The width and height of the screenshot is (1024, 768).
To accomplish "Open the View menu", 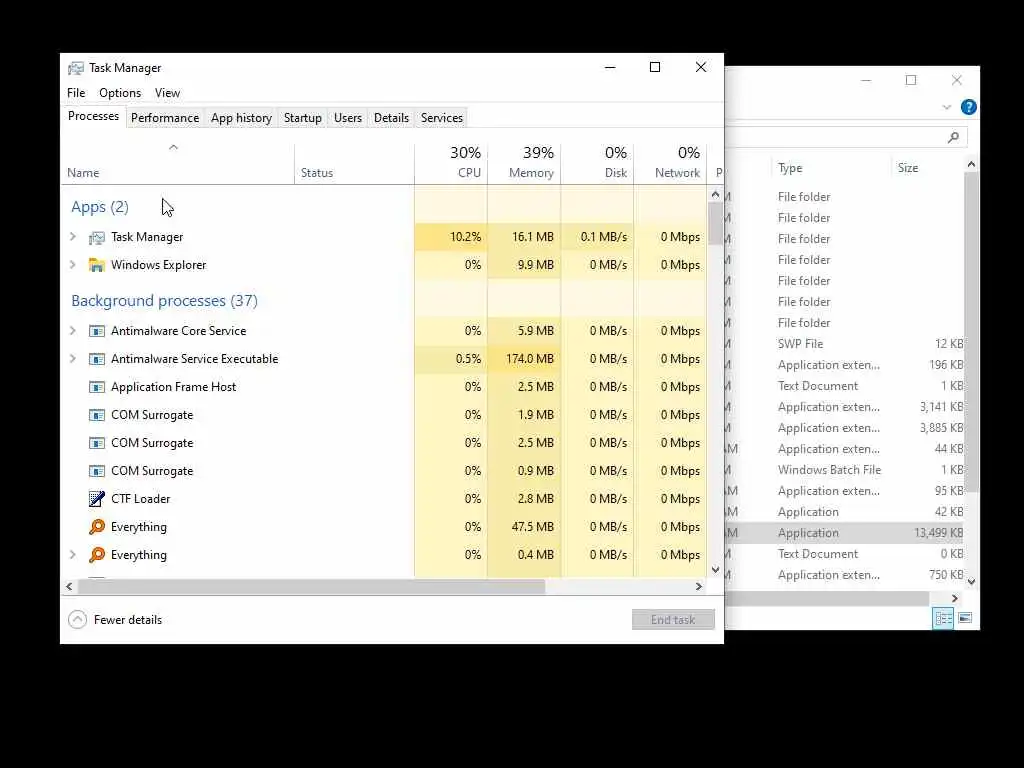I will coord(167,93).
